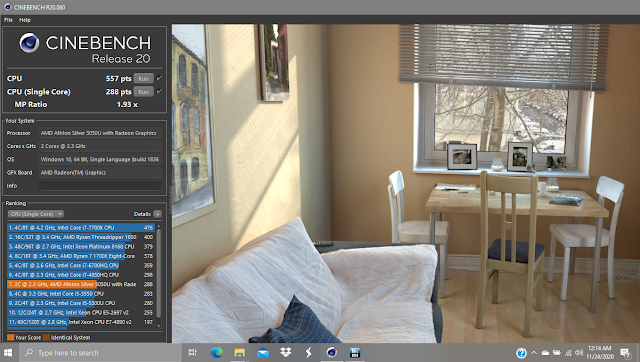
Task: Click the Cinebench taskbar icon
Action: (x=331, y=353)
